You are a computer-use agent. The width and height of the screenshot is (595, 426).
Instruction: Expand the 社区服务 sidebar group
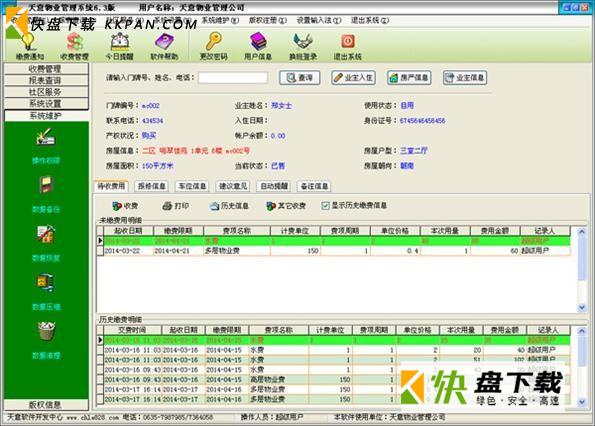coord(46,92)
